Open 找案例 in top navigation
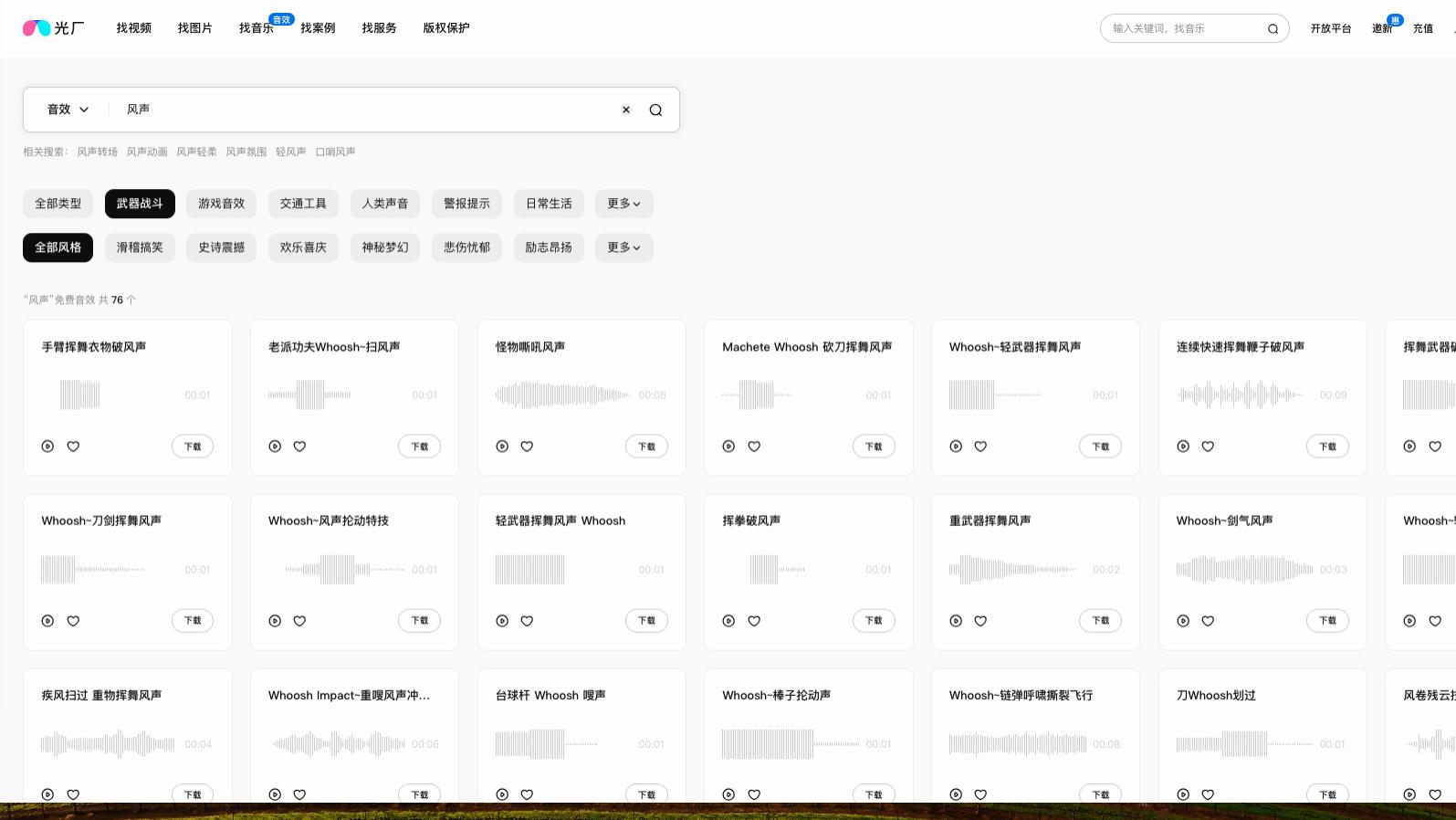1456x820 pixels. click(x=318, y=28)
